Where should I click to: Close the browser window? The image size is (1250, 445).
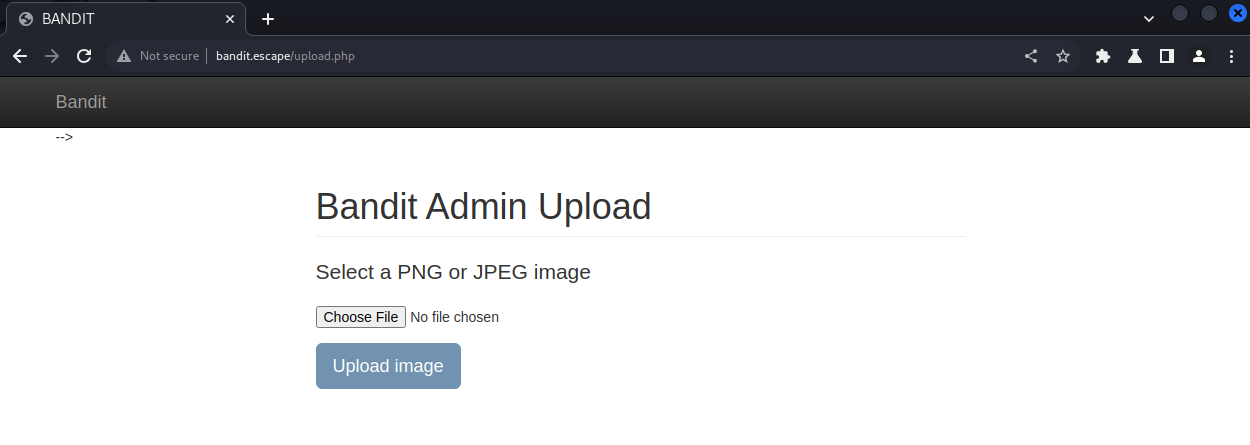(1238, 13)
